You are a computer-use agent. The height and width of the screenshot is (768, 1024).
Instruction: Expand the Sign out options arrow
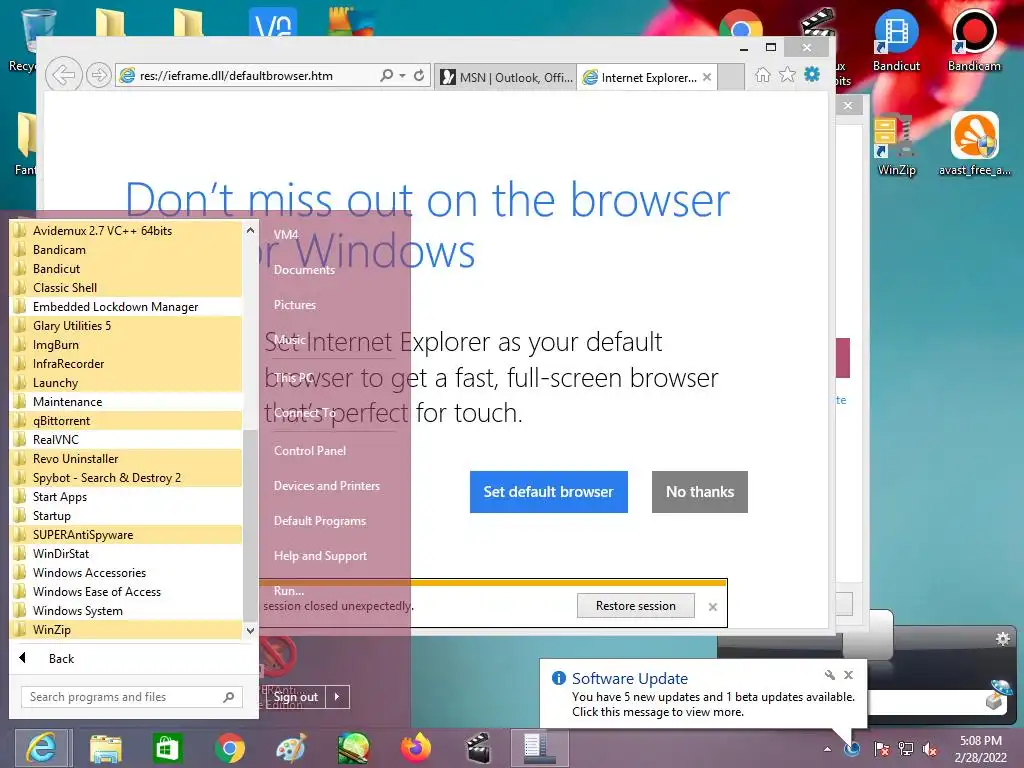click(337, 697)
